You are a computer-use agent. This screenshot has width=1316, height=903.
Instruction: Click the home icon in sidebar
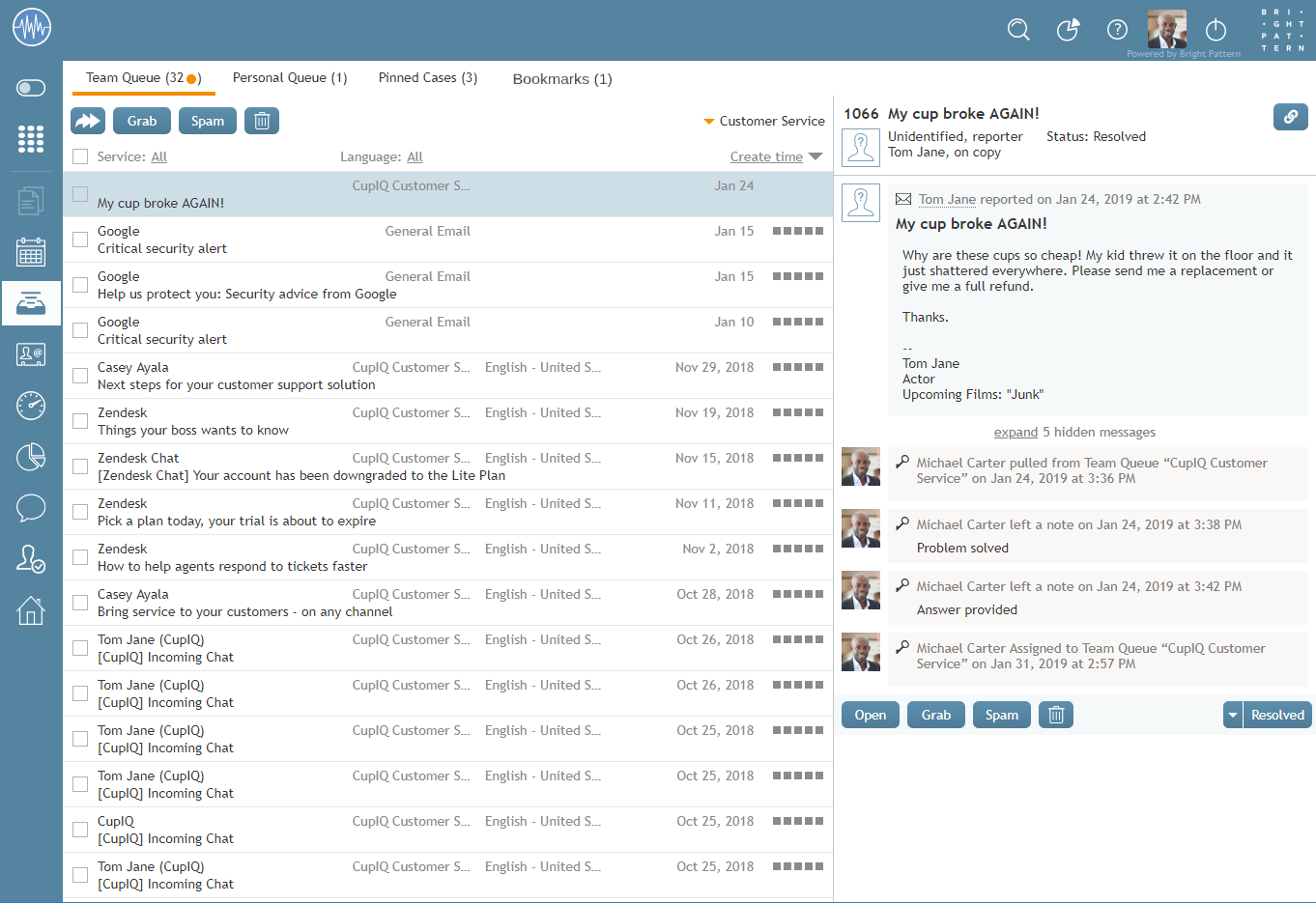point(31,610)
